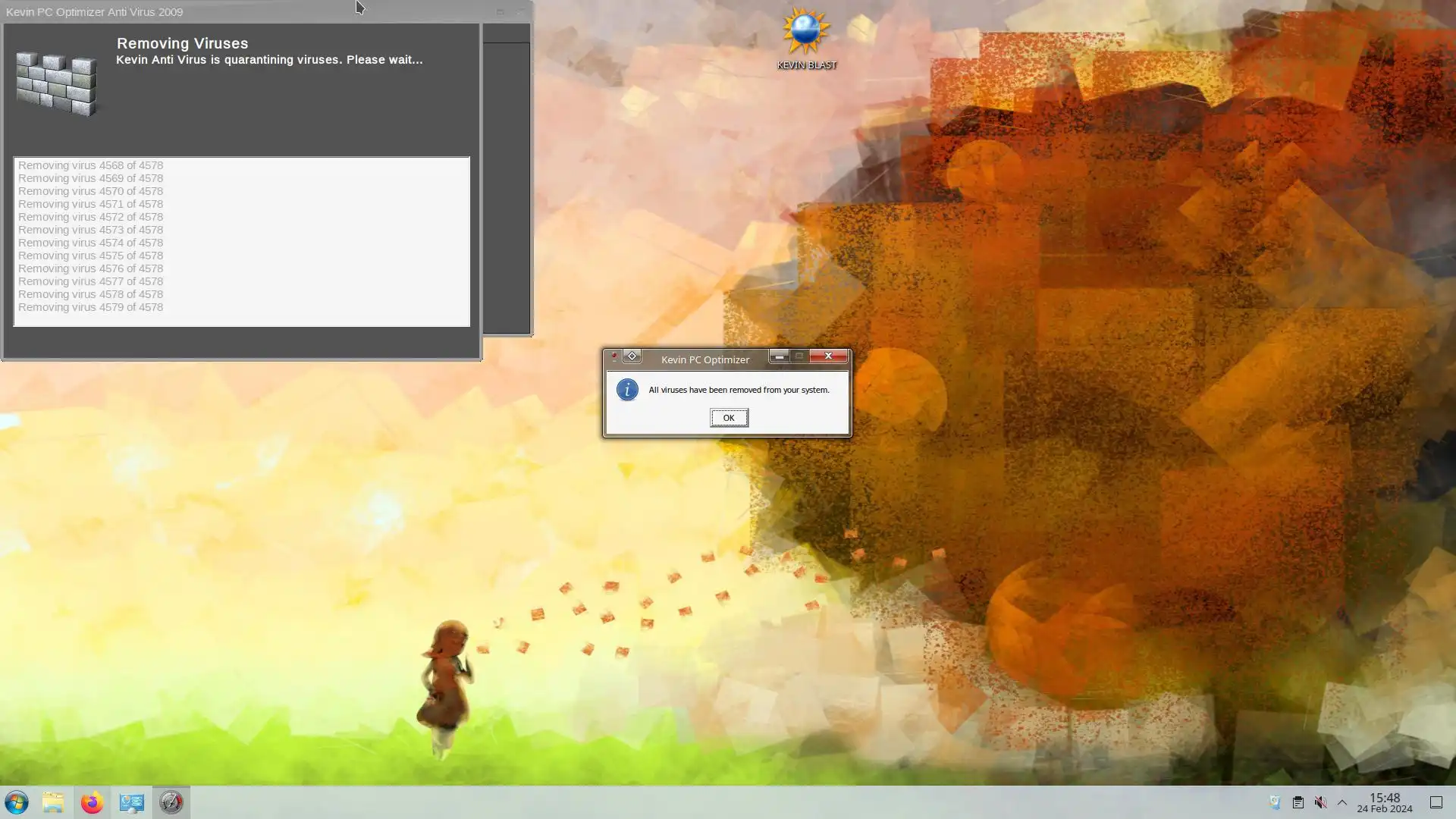
Task: Expand the hidden system tray icons arrow
Action: click(x=1341, y=802)
